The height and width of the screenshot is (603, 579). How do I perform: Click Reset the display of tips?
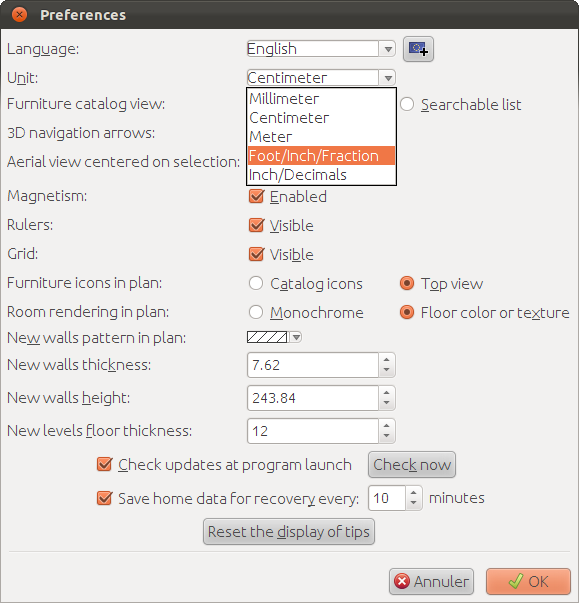pos(289,532)
